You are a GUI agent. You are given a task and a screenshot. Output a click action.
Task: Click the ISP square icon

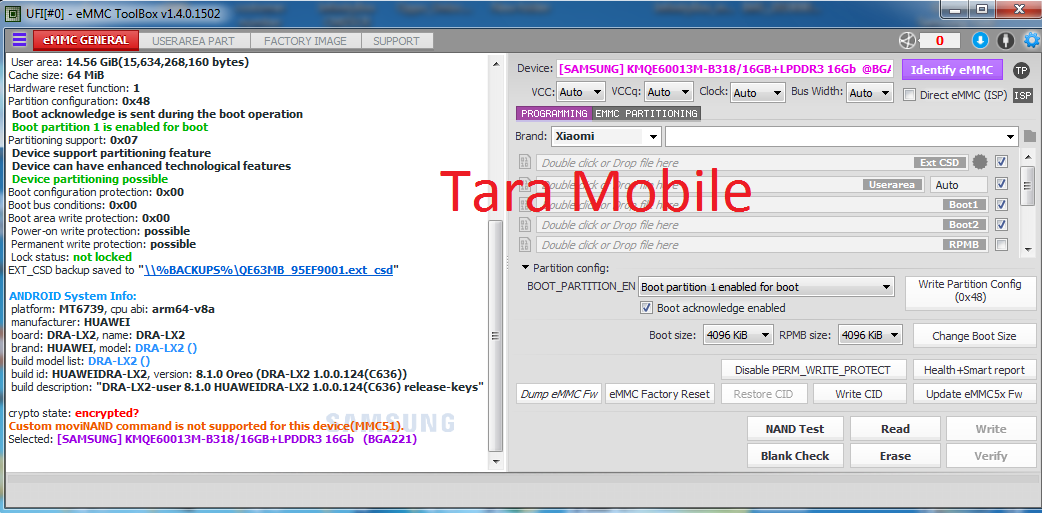point(1023,96)
